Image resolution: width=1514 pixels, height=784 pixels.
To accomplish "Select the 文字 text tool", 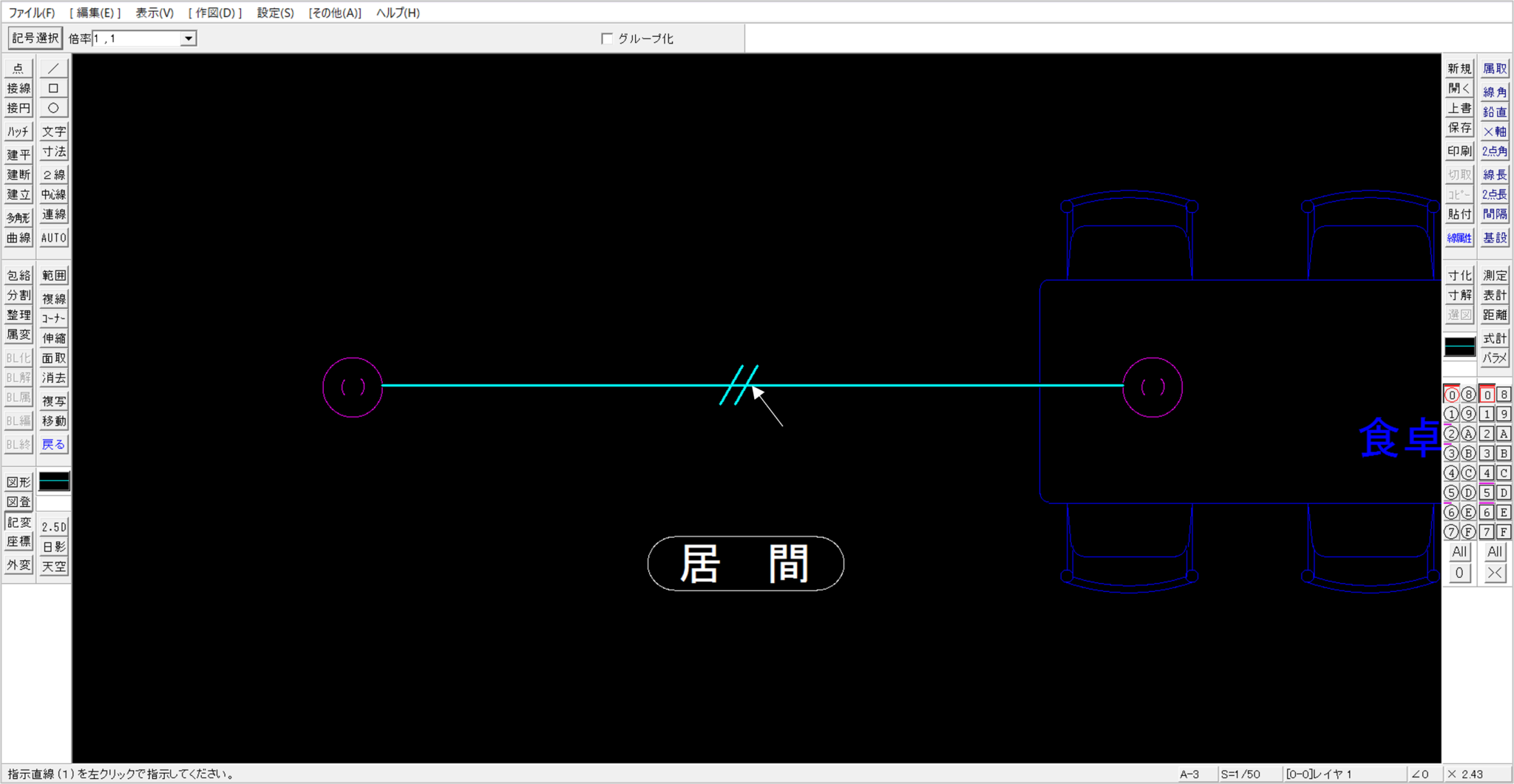I will [x=53, y=132].
